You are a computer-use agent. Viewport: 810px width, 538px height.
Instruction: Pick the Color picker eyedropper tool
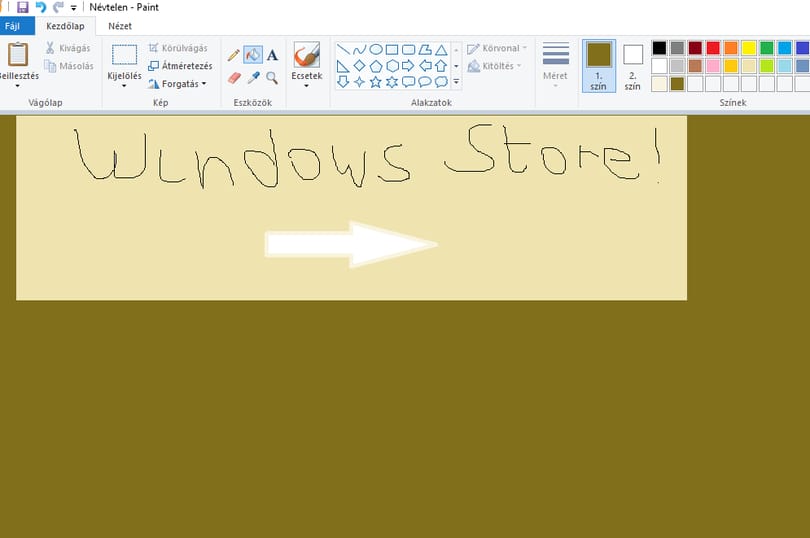(x=253, y=78)
